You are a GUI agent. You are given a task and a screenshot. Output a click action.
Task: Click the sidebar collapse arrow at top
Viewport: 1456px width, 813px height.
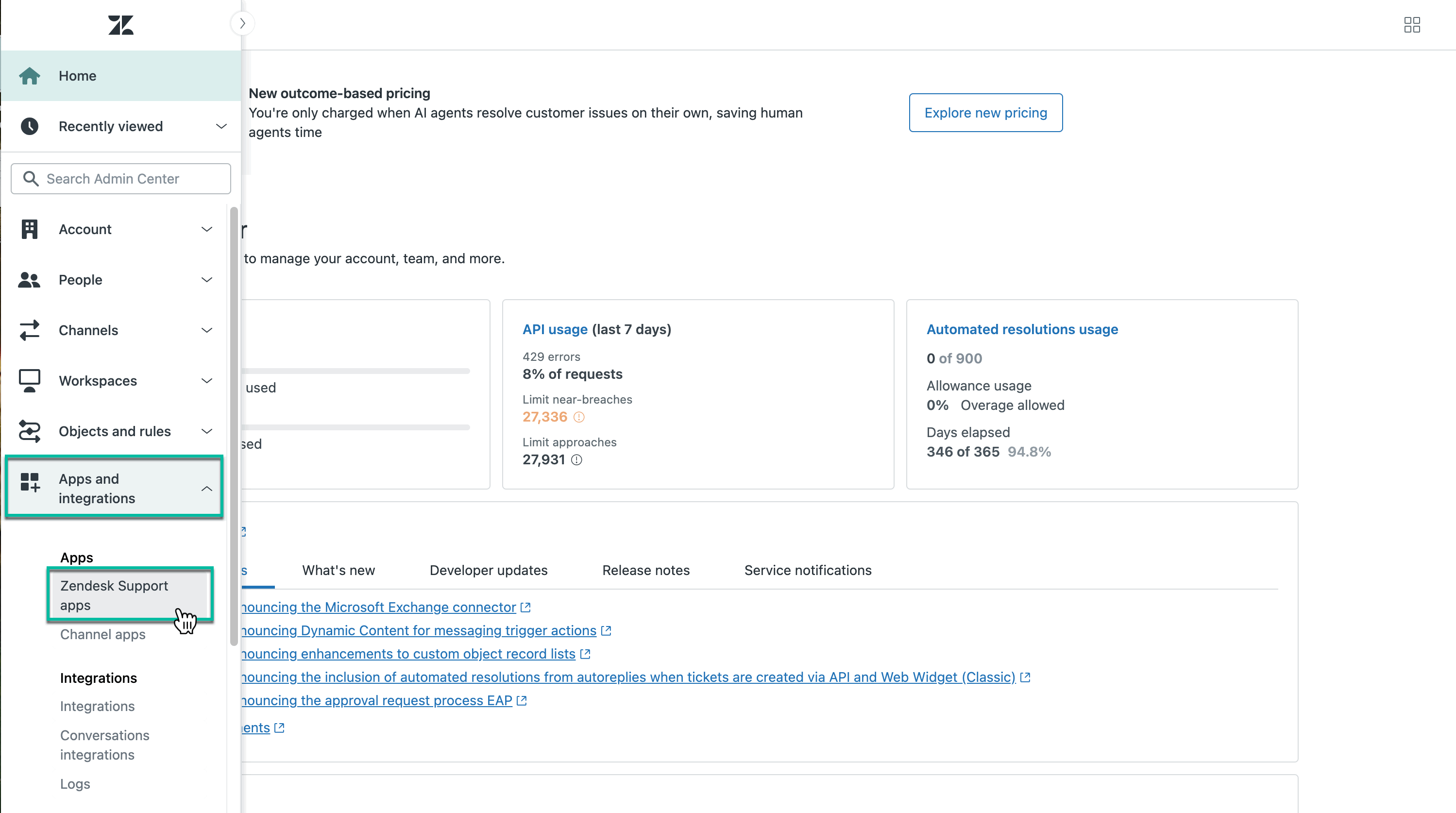coord(242,23)
